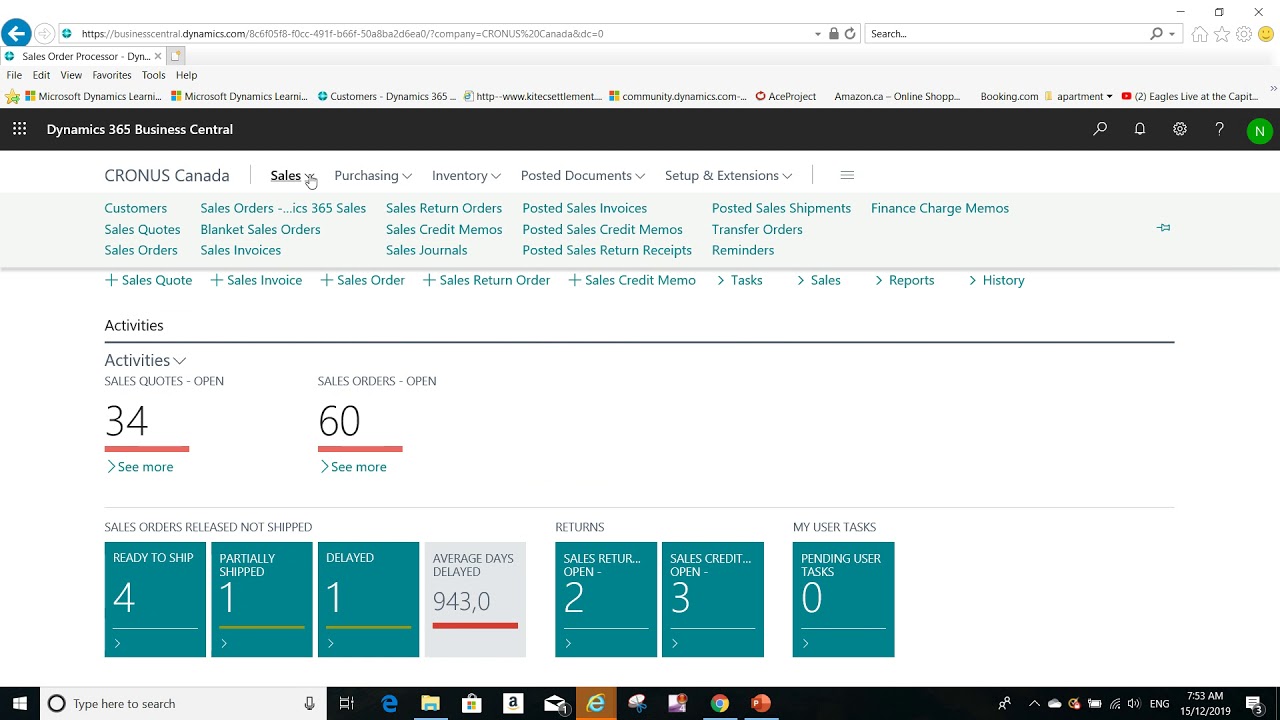Screen dimensions: 1280x720
Task: Click the pin icon to pin the menu
Action: point(1163,228)
